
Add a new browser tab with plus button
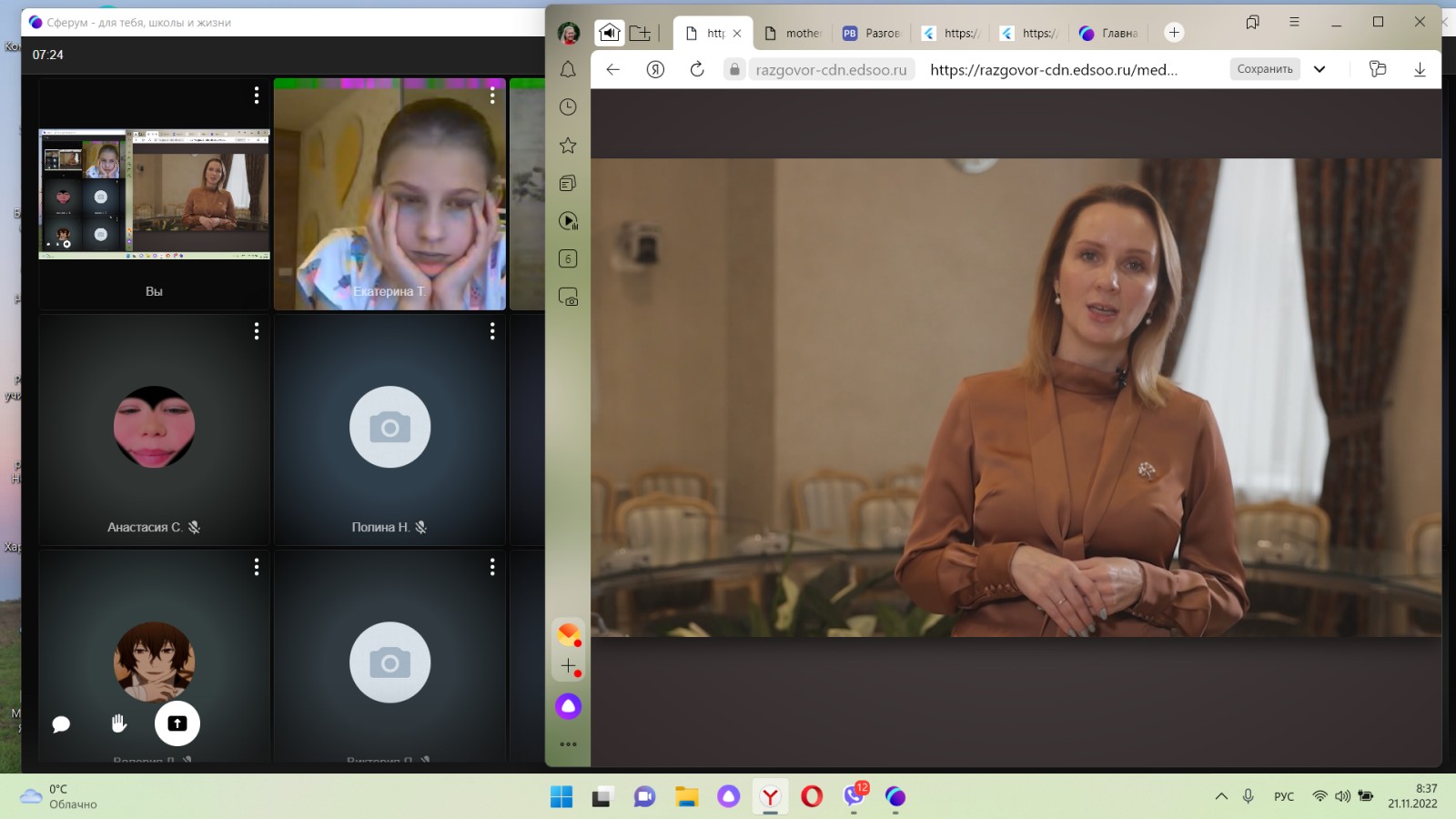tap(1174, 33)
